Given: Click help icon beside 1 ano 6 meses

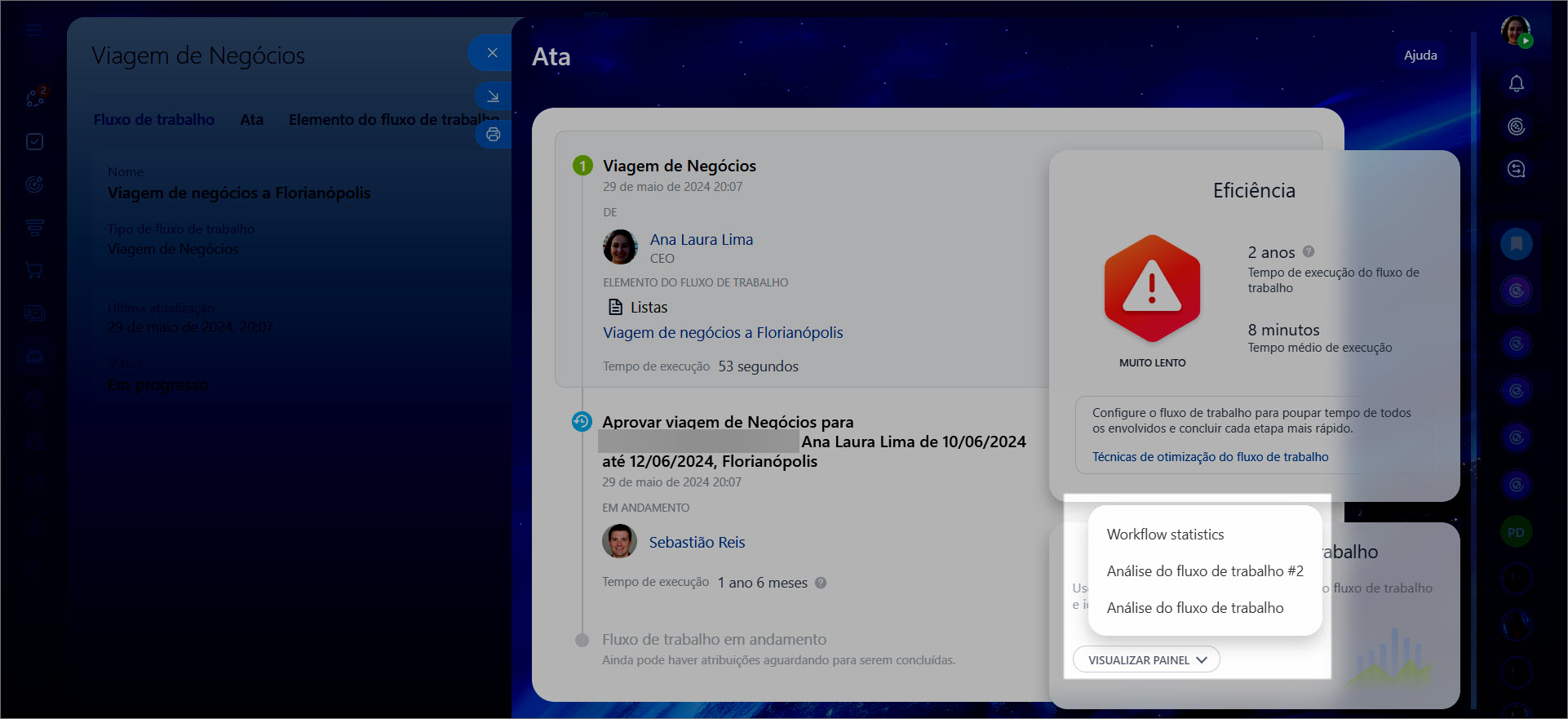Looking at the screenshot, I should [x=821, y=583].
